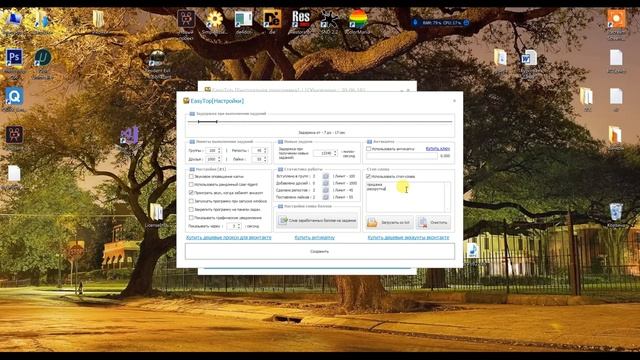Click the delay slider right handle
The height and width of the screenshot is (360, 640).
217,122
